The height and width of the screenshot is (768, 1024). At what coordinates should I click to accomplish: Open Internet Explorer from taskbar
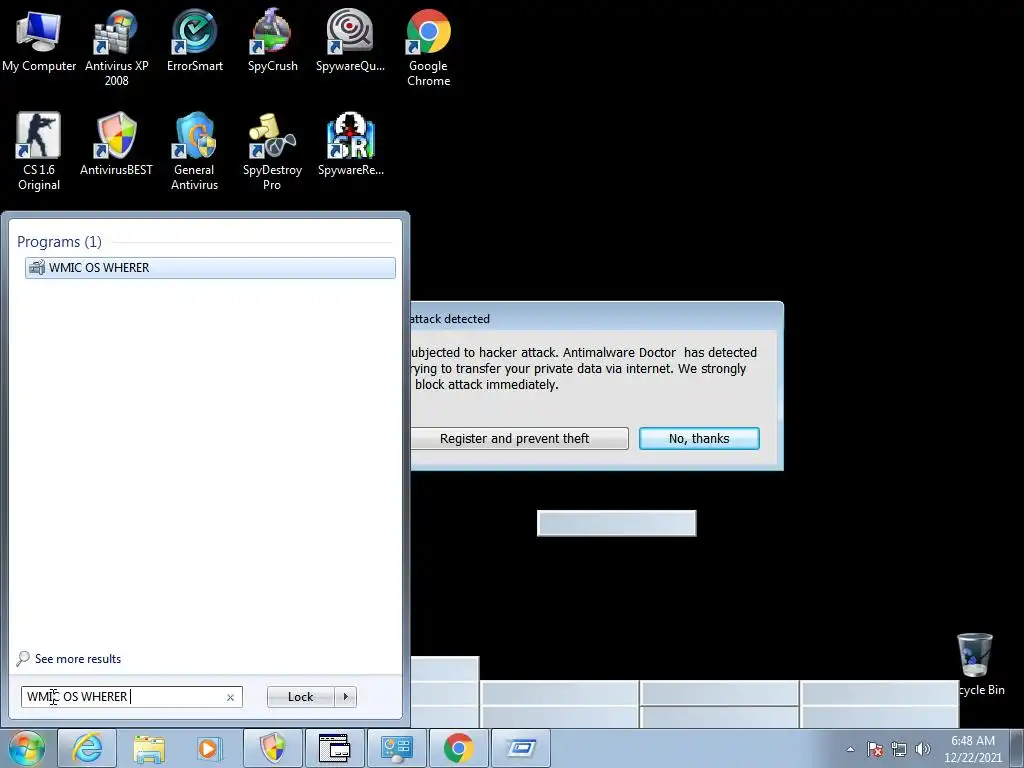pos(88,748)
